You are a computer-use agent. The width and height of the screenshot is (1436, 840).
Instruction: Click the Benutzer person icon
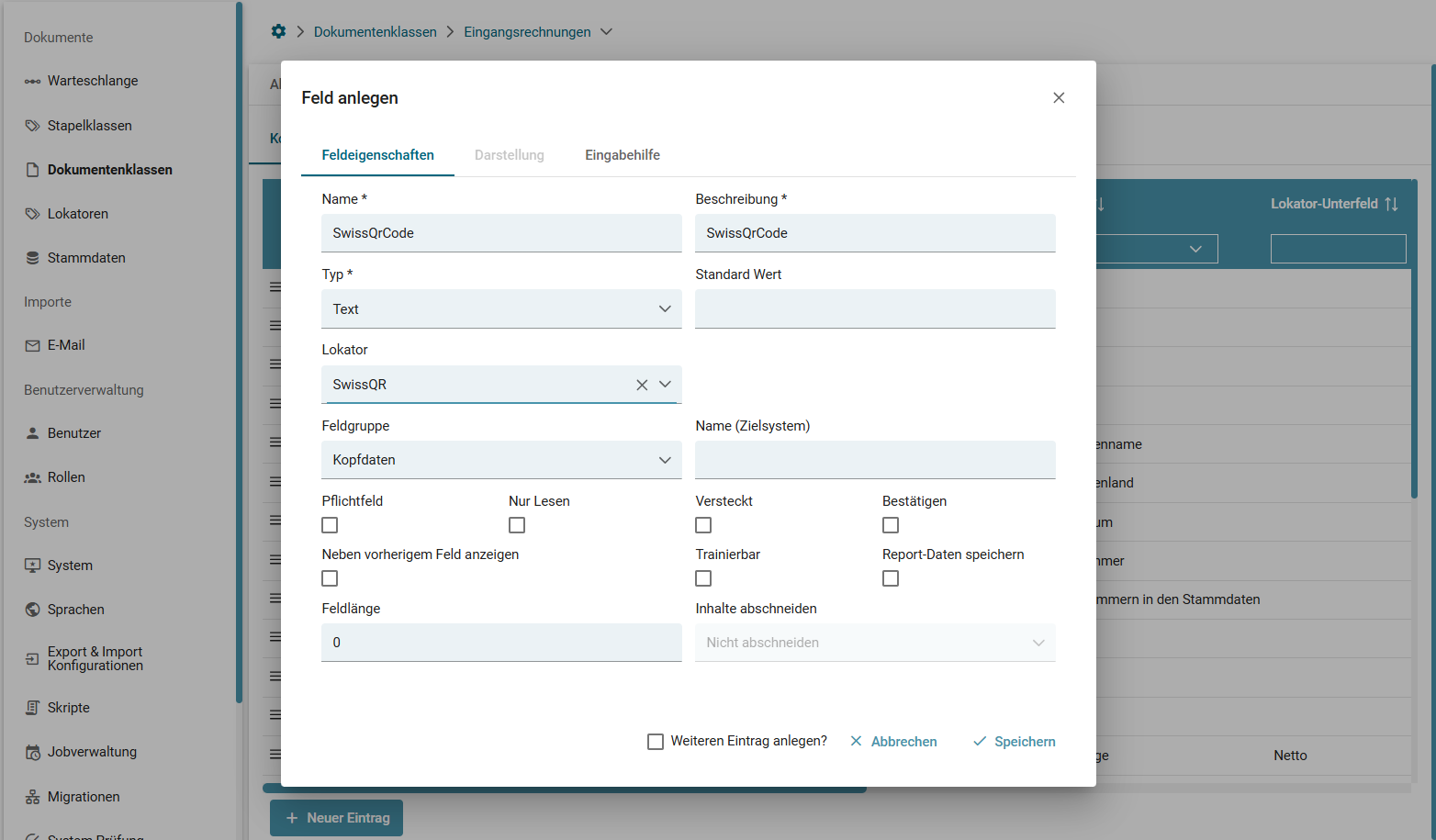pos(32,433)
